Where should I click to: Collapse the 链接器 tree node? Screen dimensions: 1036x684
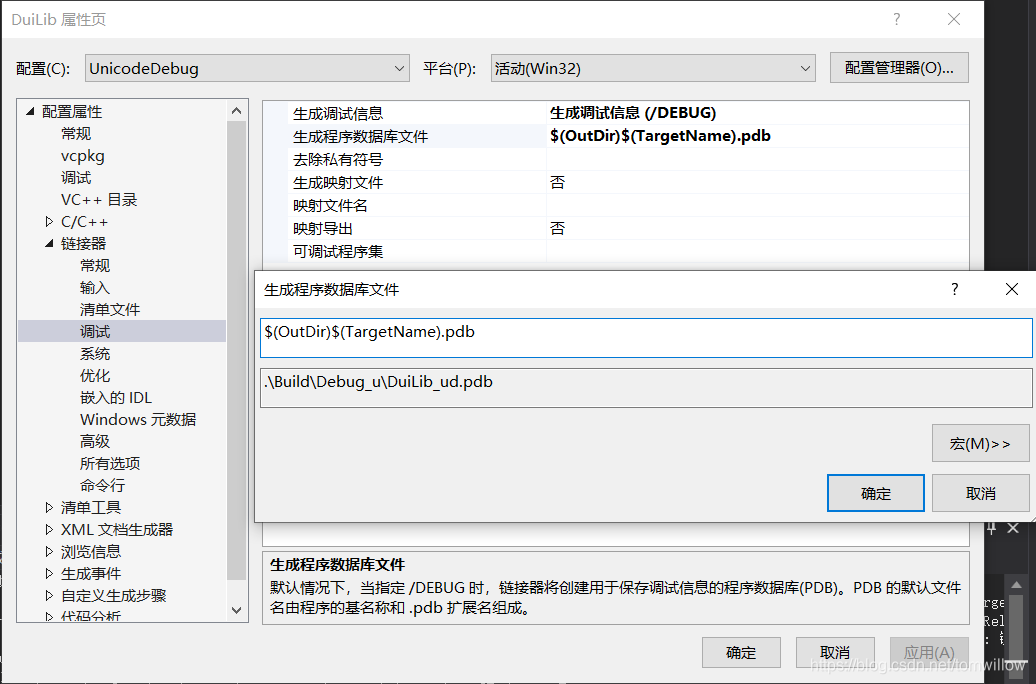tap(49, 243)
